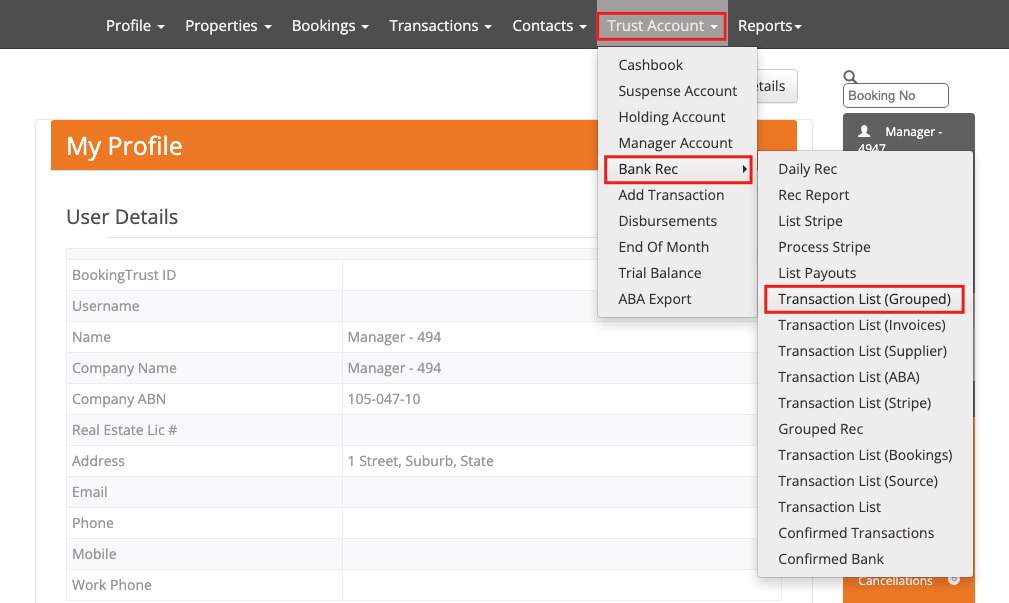Choose Transaction List (Stripe)
Image resolution: width=1009 pixels, height=603 pixels.
click(855, 403)
